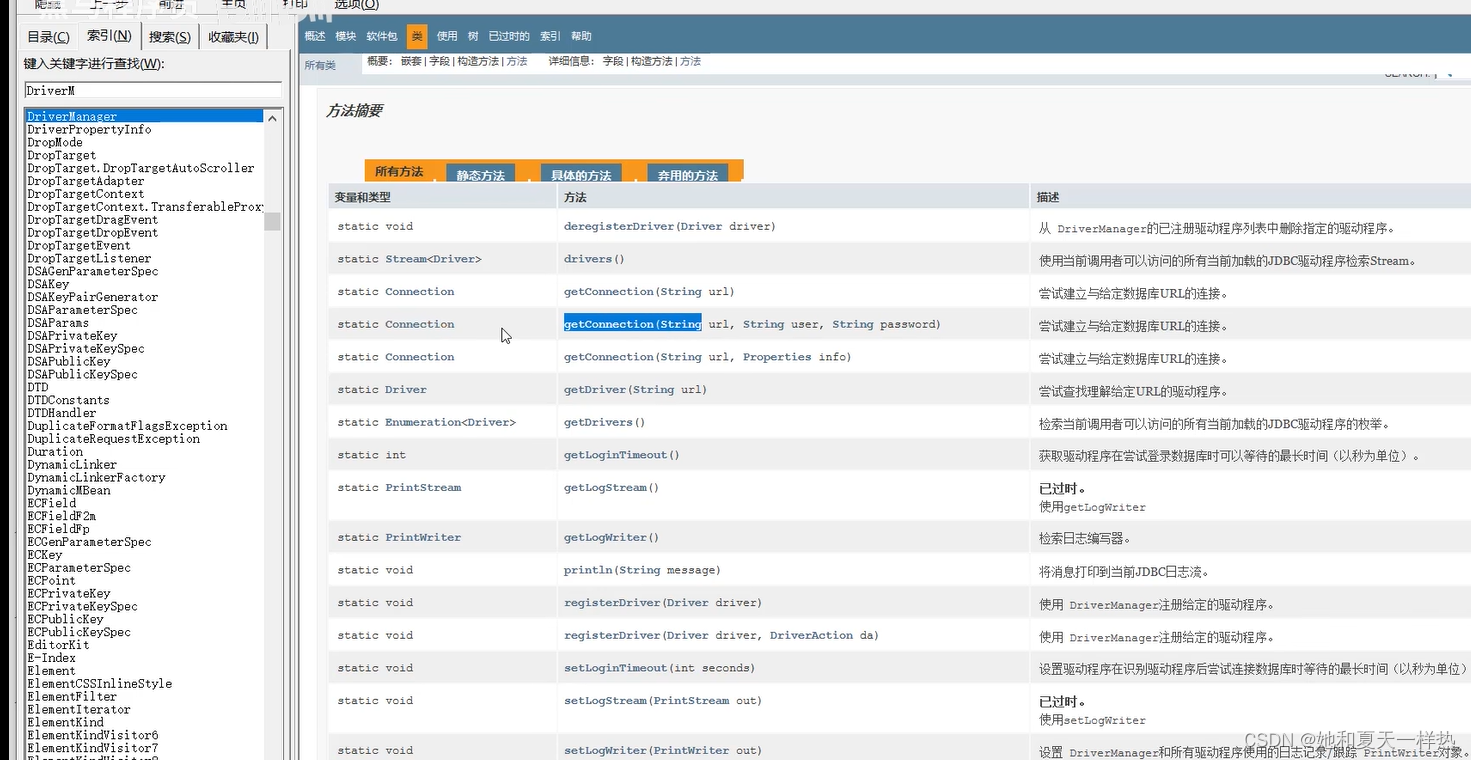Open the setLoginTimeout method link
The width and height of the screenshot is (1471, 760).
coord(614,668)
